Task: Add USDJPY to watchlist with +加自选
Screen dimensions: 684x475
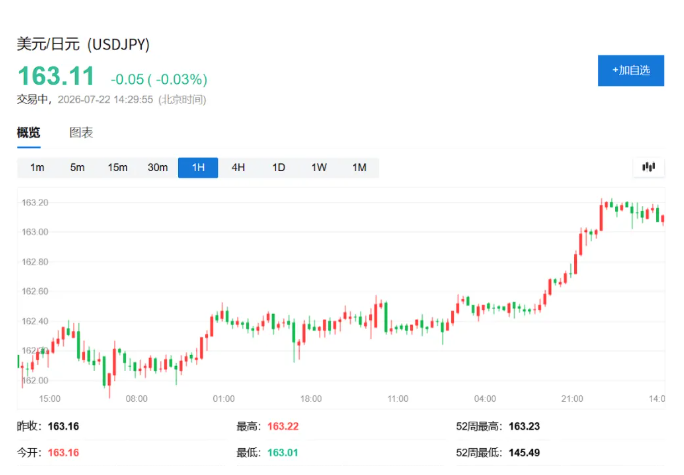Action: tap(631, 70)
